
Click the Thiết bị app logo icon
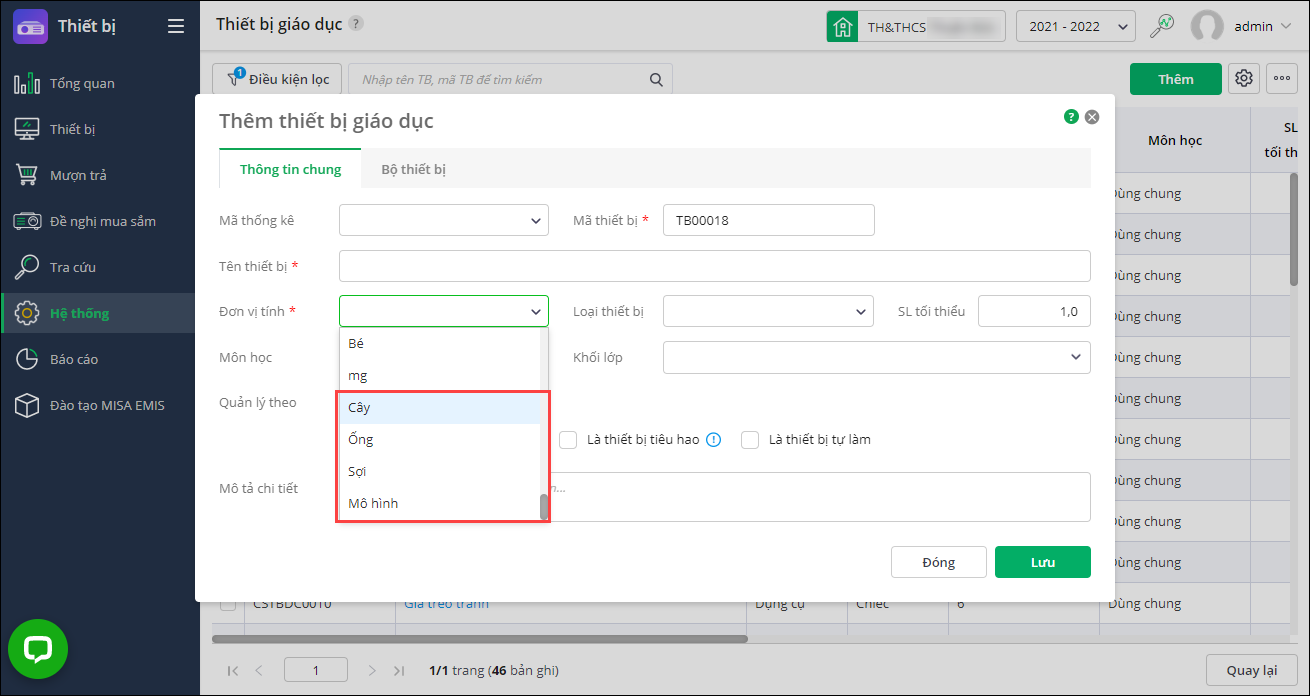point(30,26)
